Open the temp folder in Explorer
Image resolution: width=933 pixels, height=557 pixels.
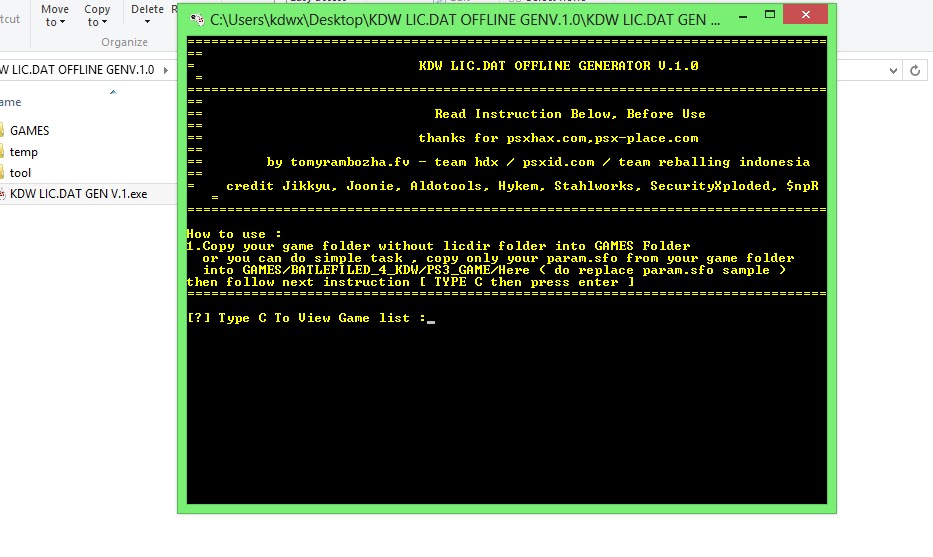click(23, 152)
